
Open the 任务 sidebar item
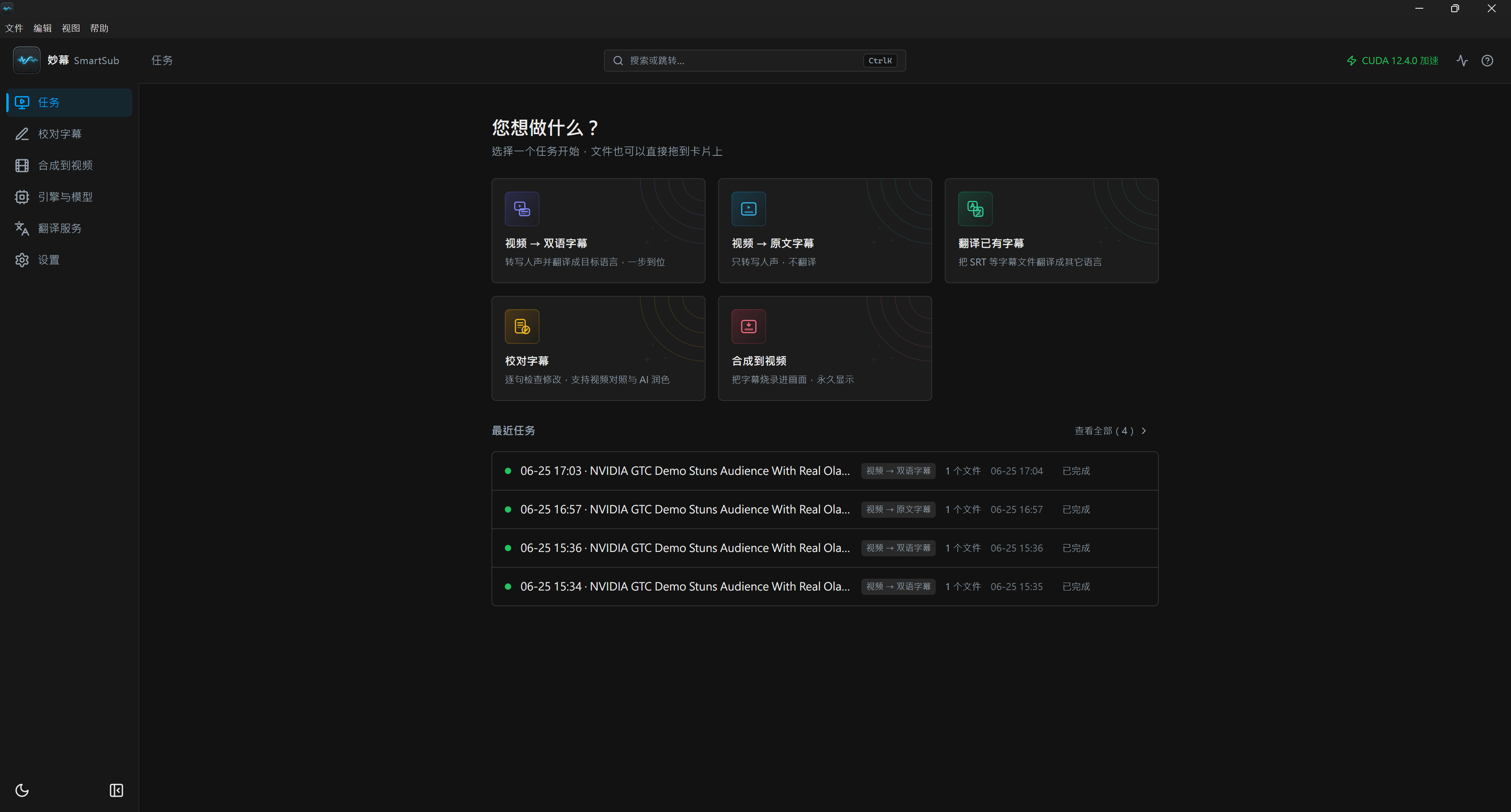click(x=69, y=103)
